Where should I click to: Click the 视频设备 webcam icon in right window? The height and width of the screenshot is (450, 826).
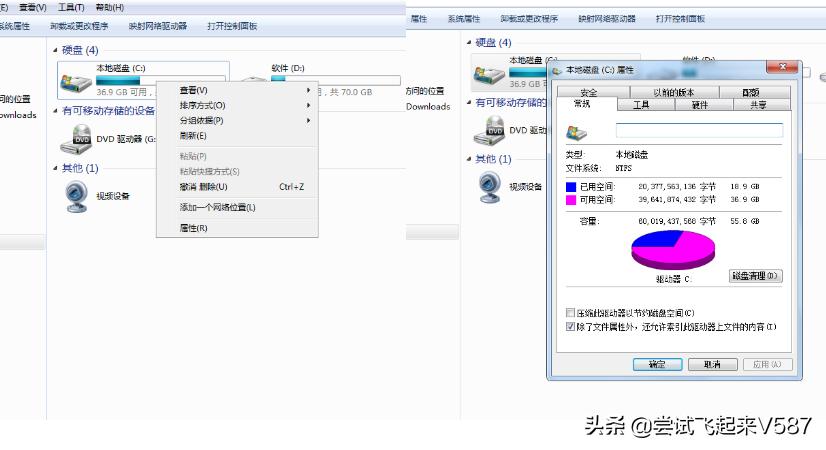tap(490, 187)
